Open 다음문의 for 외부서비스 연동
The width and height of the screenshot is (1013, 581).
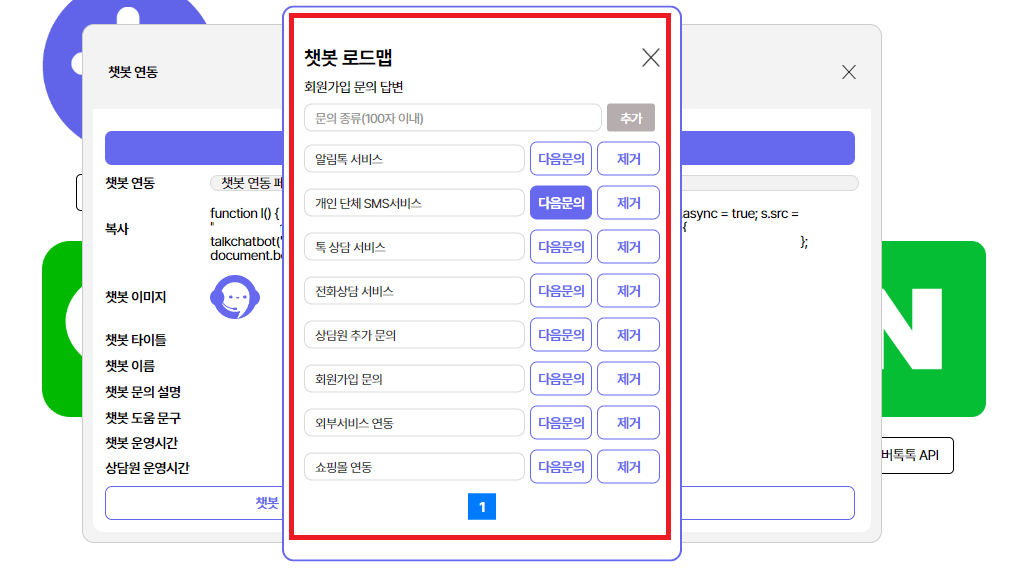pyautogui.click(x=561, y=423)
